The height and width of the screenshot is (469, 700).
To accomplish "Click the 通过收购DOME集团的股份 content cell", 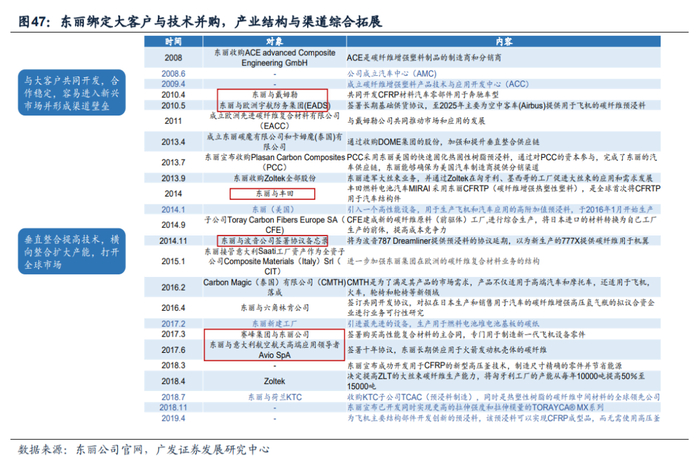I will click(504, 142).
